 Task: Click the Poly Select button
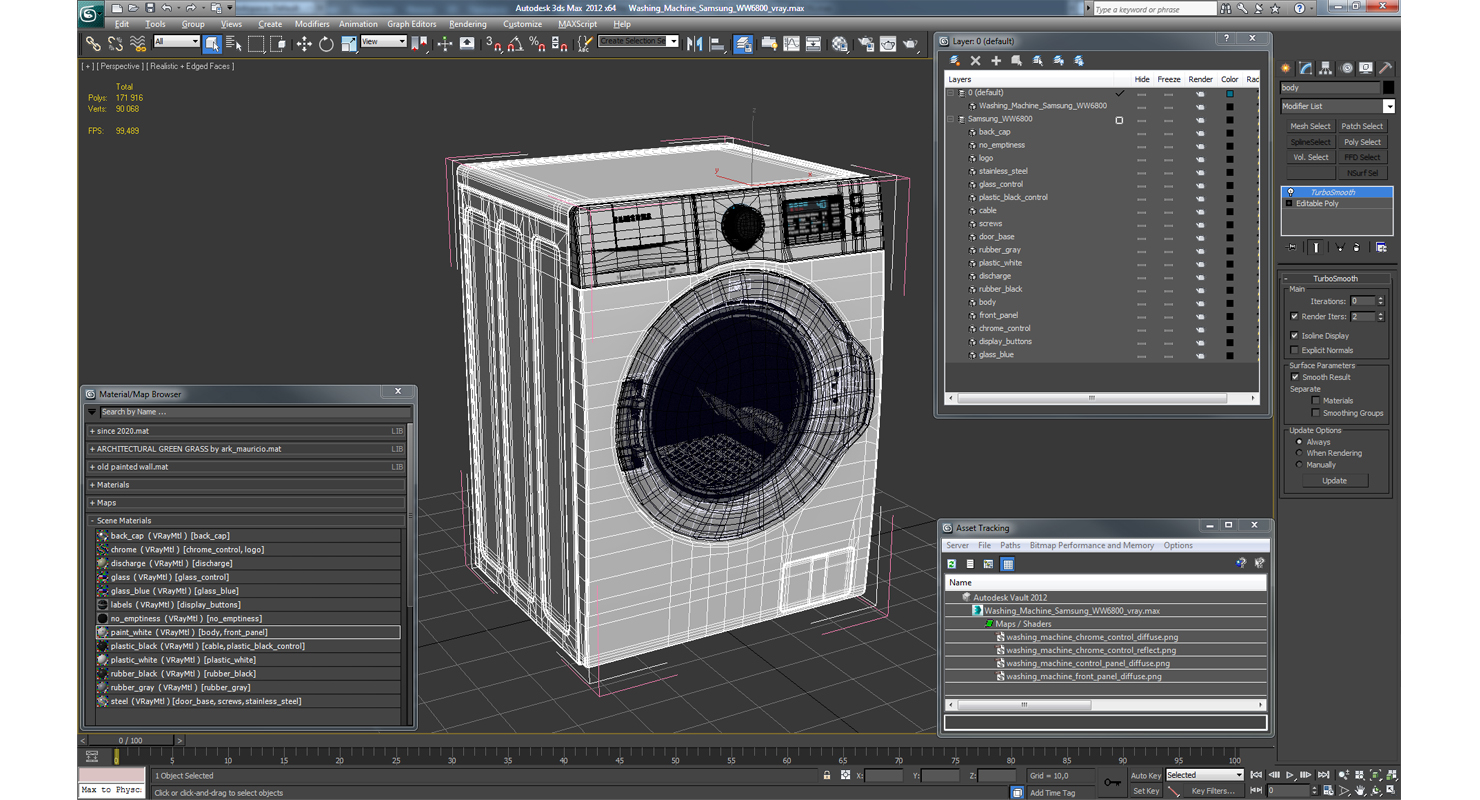coord(1362,142)
